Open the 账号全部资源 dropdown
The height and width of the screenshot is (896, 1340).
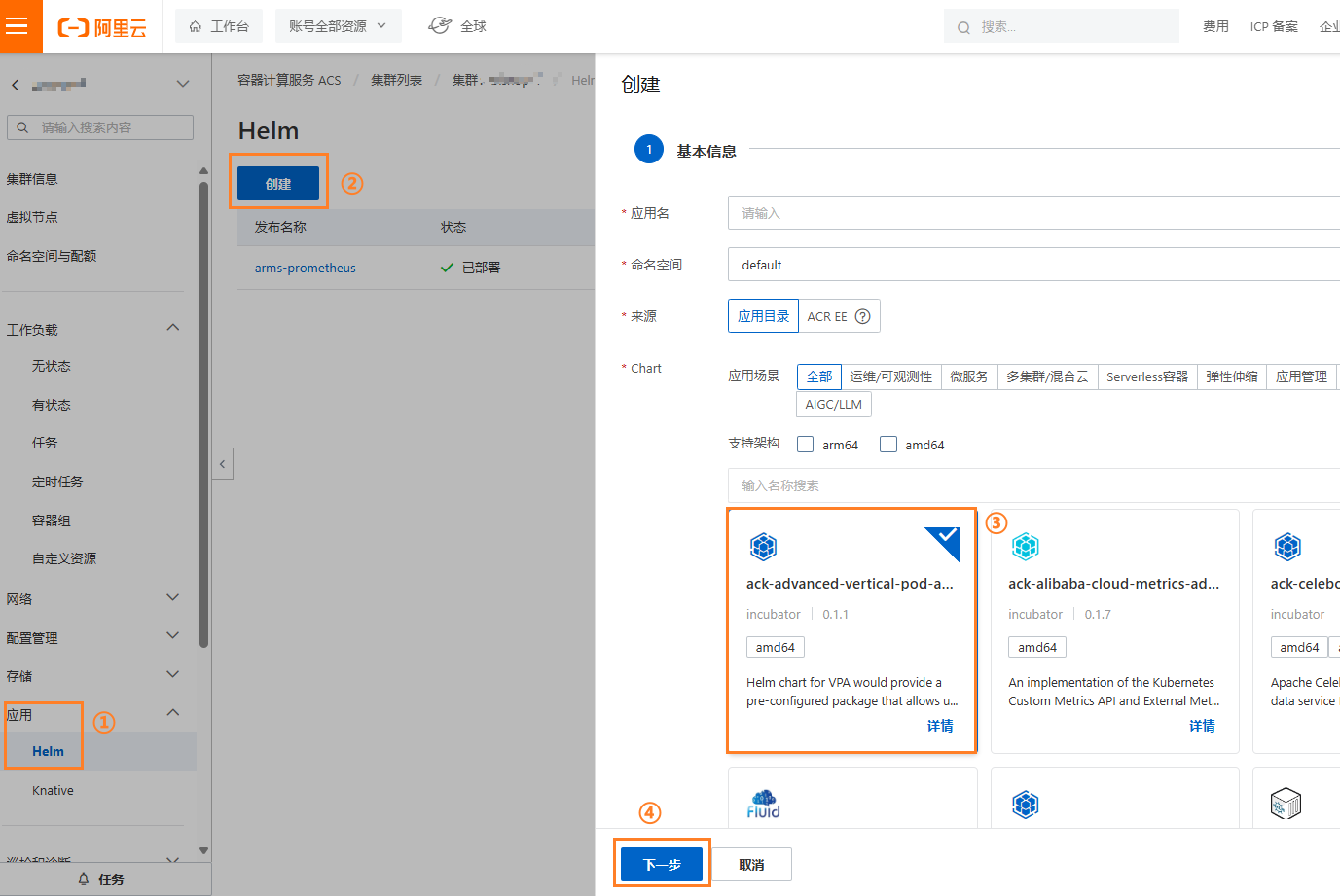point(338,26)
